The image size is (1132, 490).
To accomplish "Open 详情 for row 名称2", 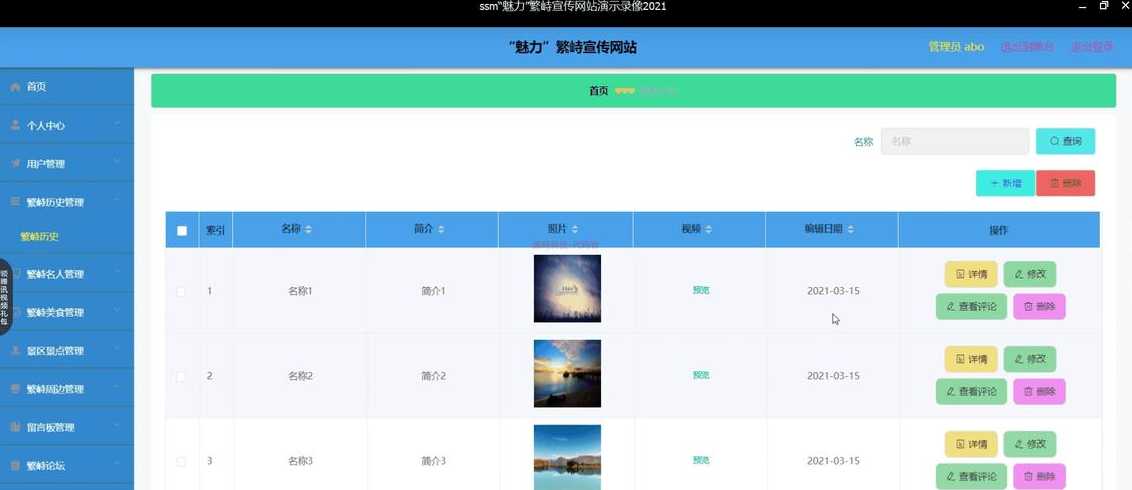I will (x=971, y=359).
